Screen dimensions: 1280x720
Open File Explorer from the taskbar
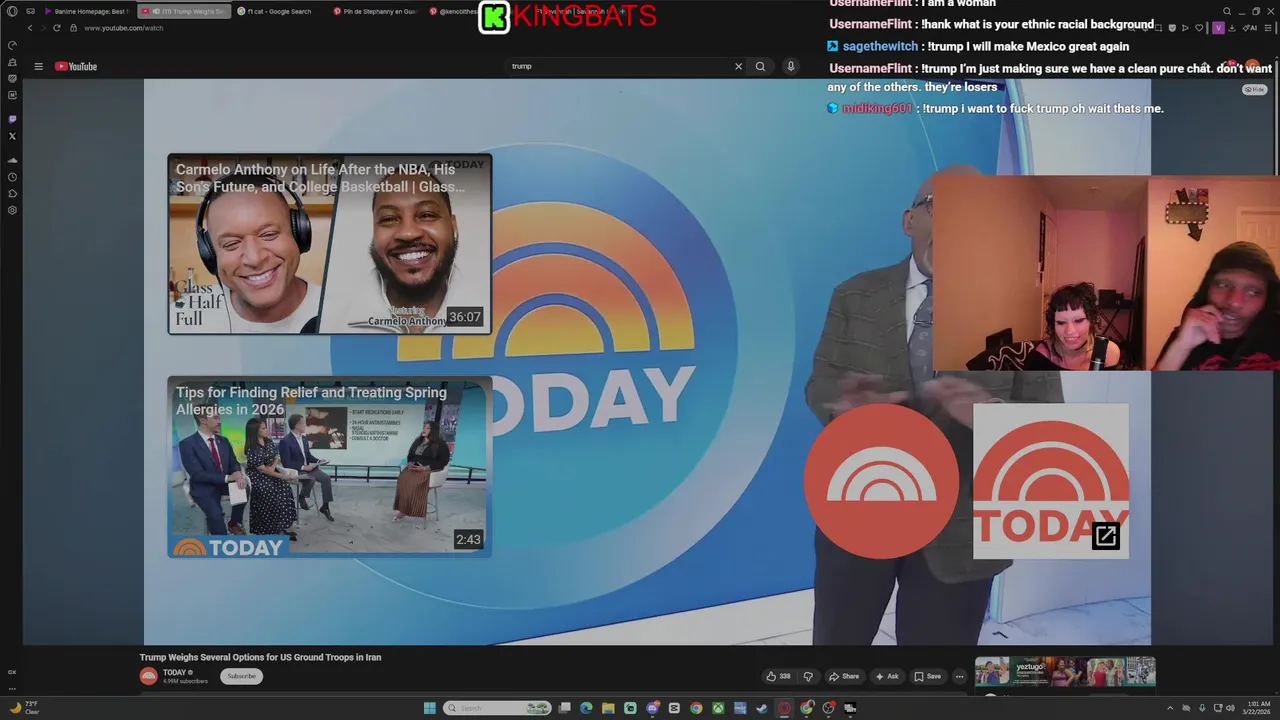click(608, 708)
